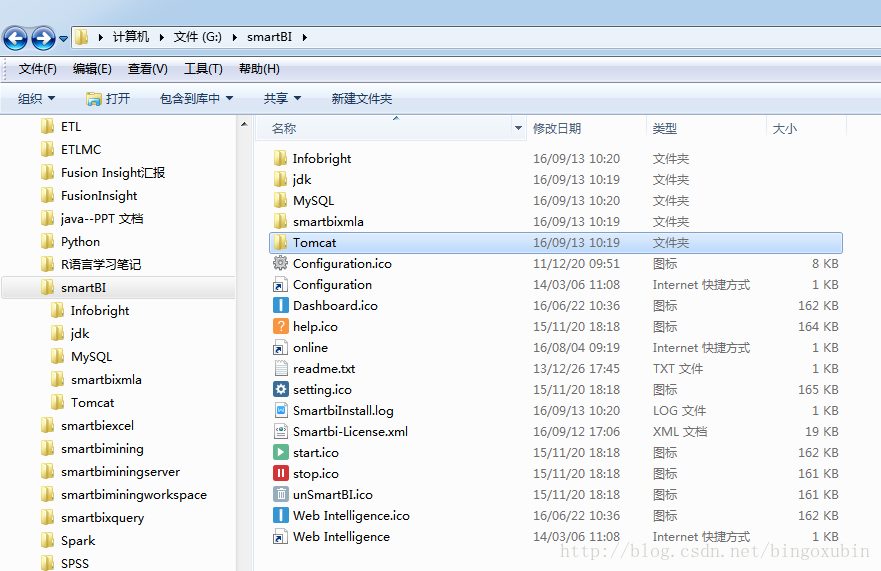
Task: Select the jdk folder icon in file list
Action: click(280, 179)
